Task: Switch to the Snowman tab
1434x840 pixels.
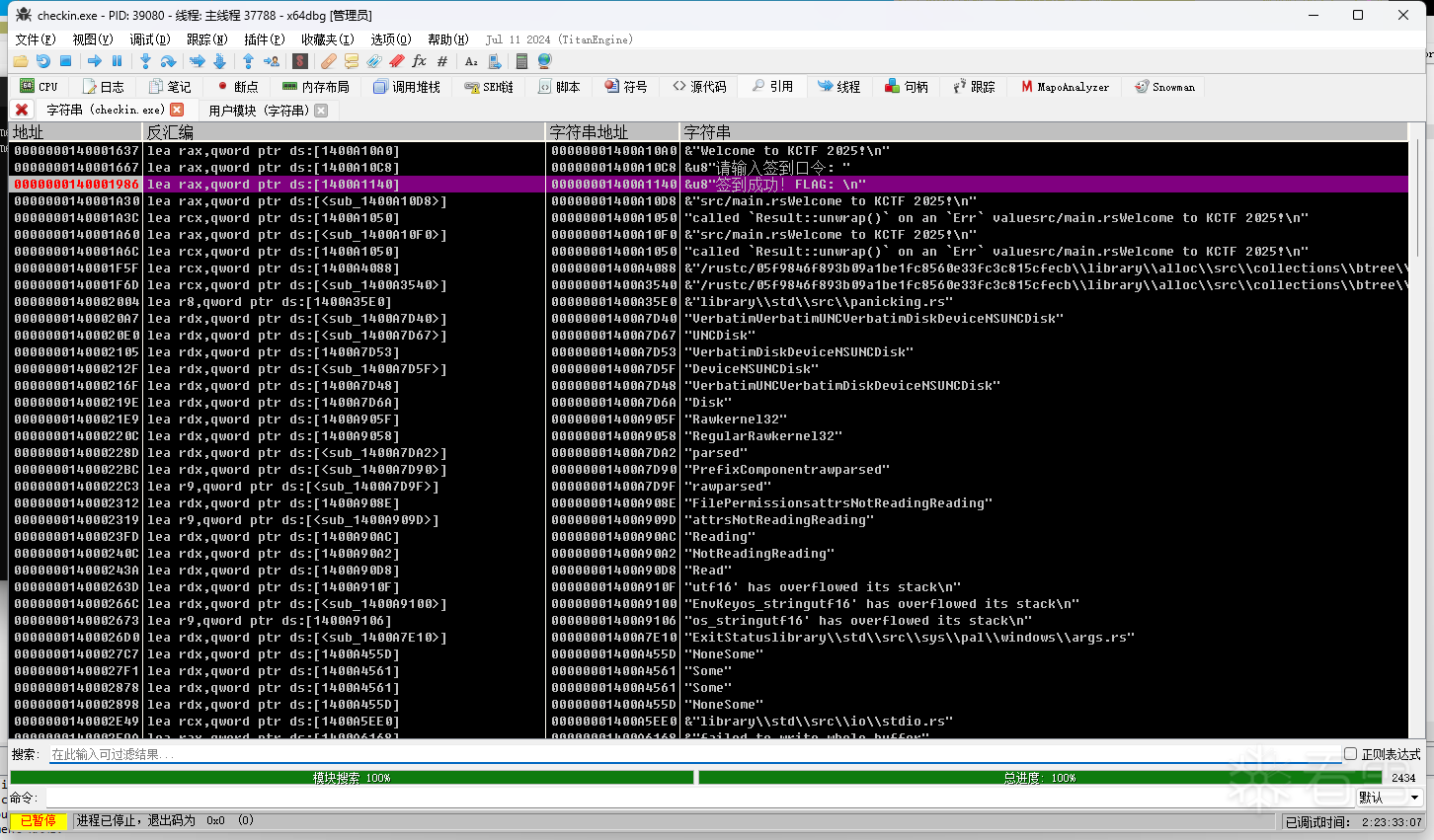Action: (x=1165, y=87)
